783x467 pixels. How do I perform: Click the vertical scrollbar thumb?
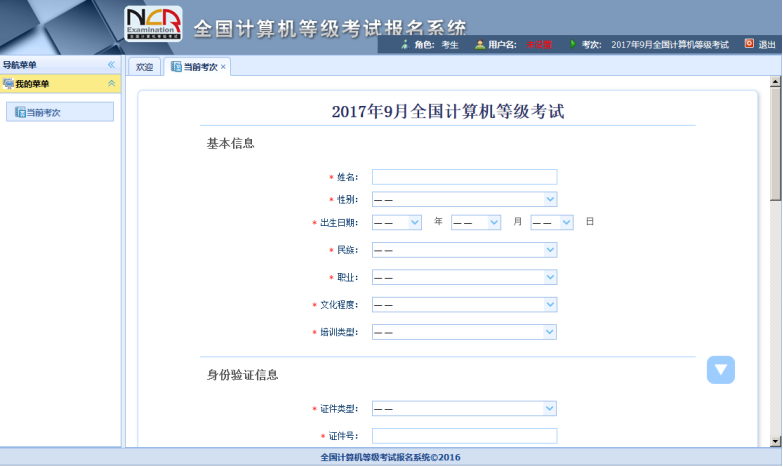click(x=775, y=144)
